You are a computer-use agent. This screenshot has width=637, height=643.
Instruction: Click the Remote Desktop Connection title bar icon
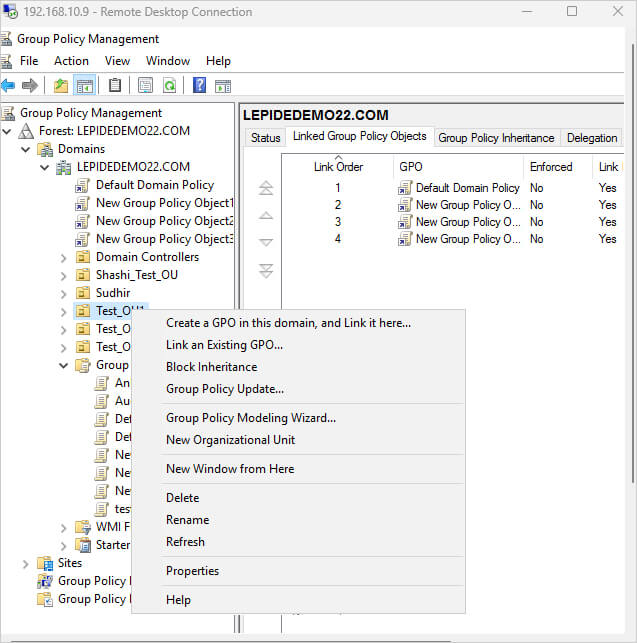click(x=10, y=11)
